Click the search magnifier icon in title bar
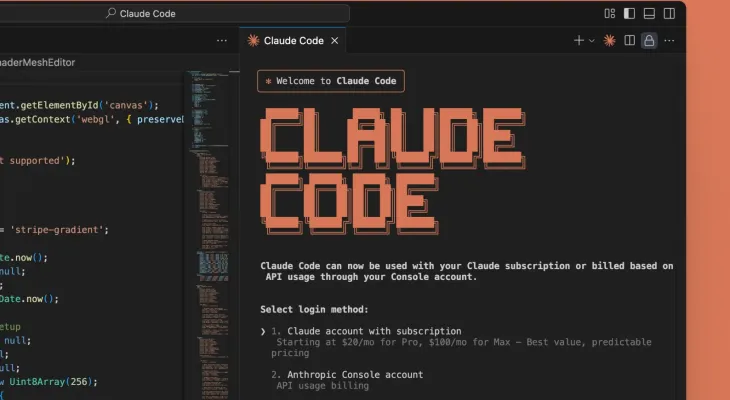This screenshot has width=730, height=400. [111, 14]
